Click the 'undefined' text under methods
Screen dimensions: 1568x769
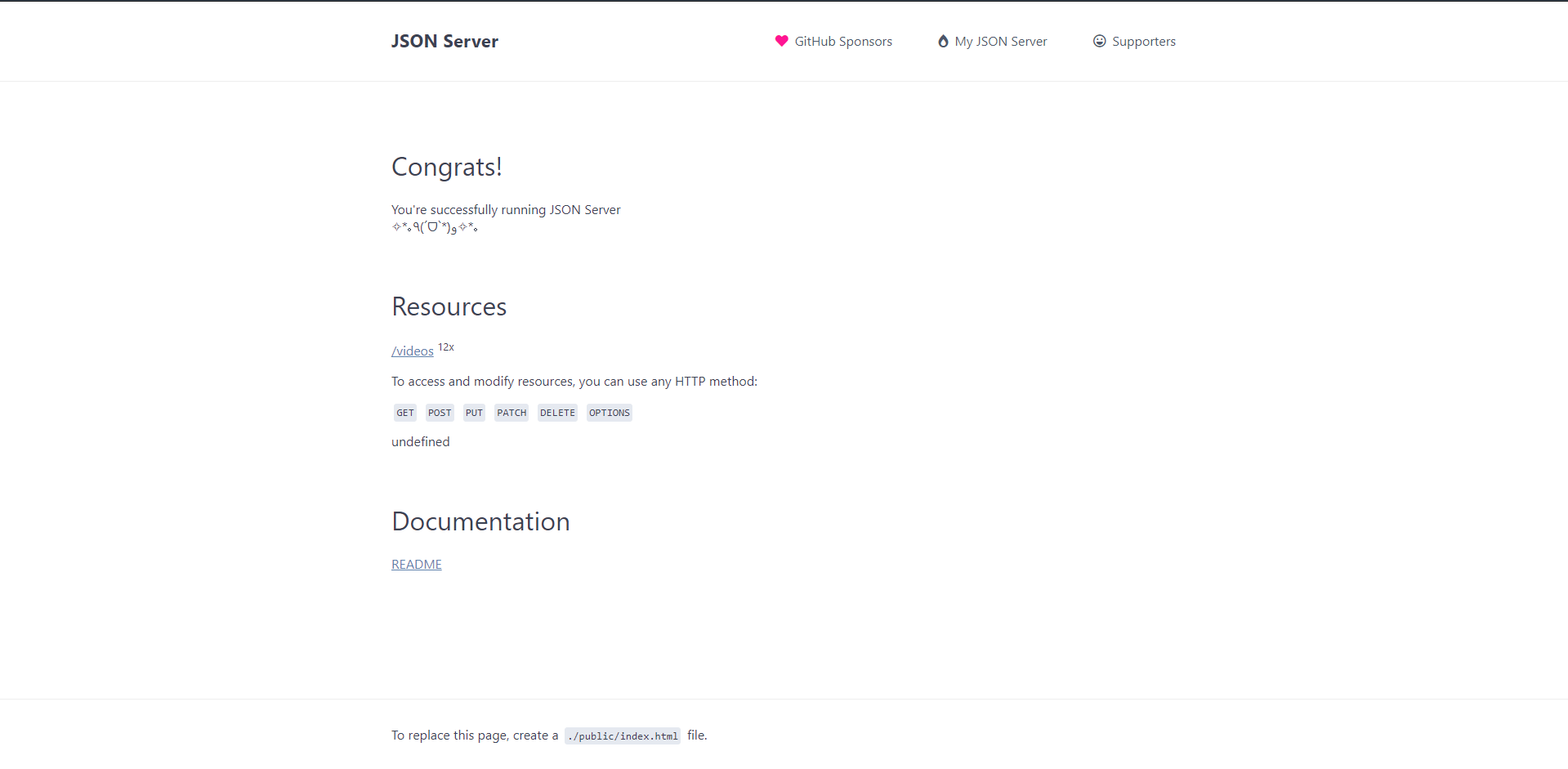pos(421,441)
